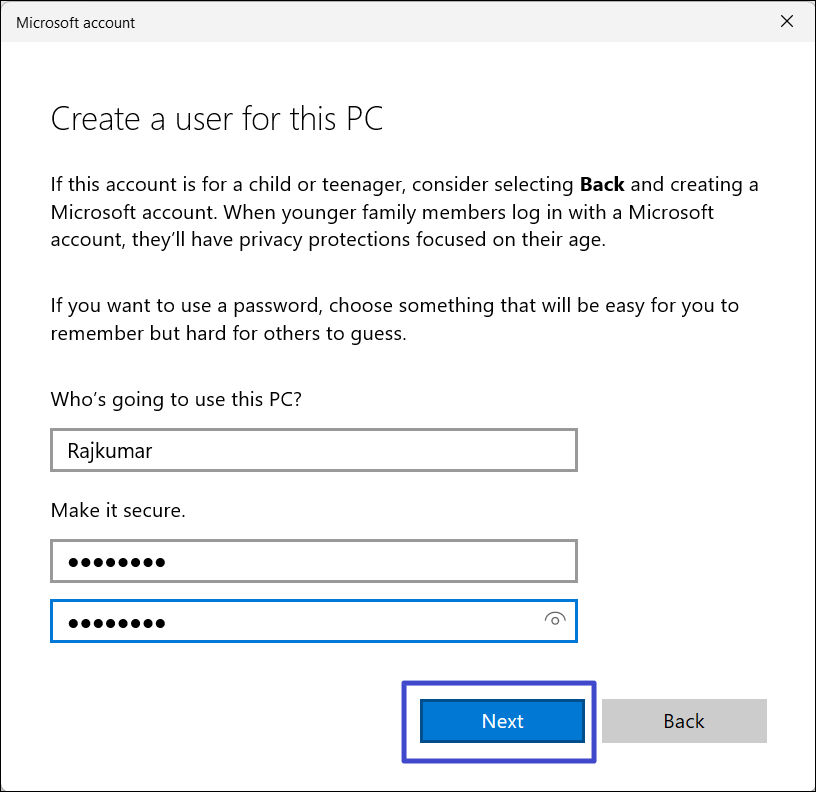Image resolution: width=816 pixels, height=792 pixels.
Task: Click the bold word Back in the paragraph
Action: pyautogui.click(x=602, y=185)
